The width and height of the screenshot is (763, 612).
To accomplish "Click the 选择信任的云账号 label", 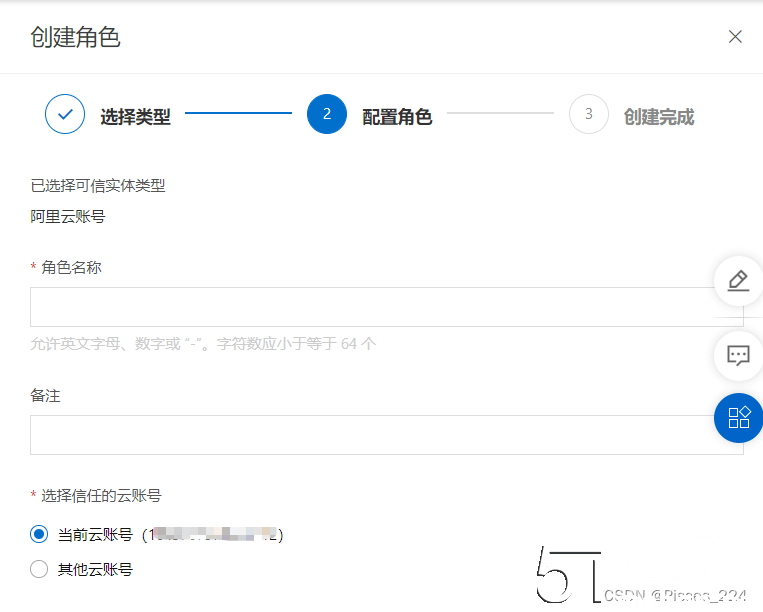I will tap(101, 496).
